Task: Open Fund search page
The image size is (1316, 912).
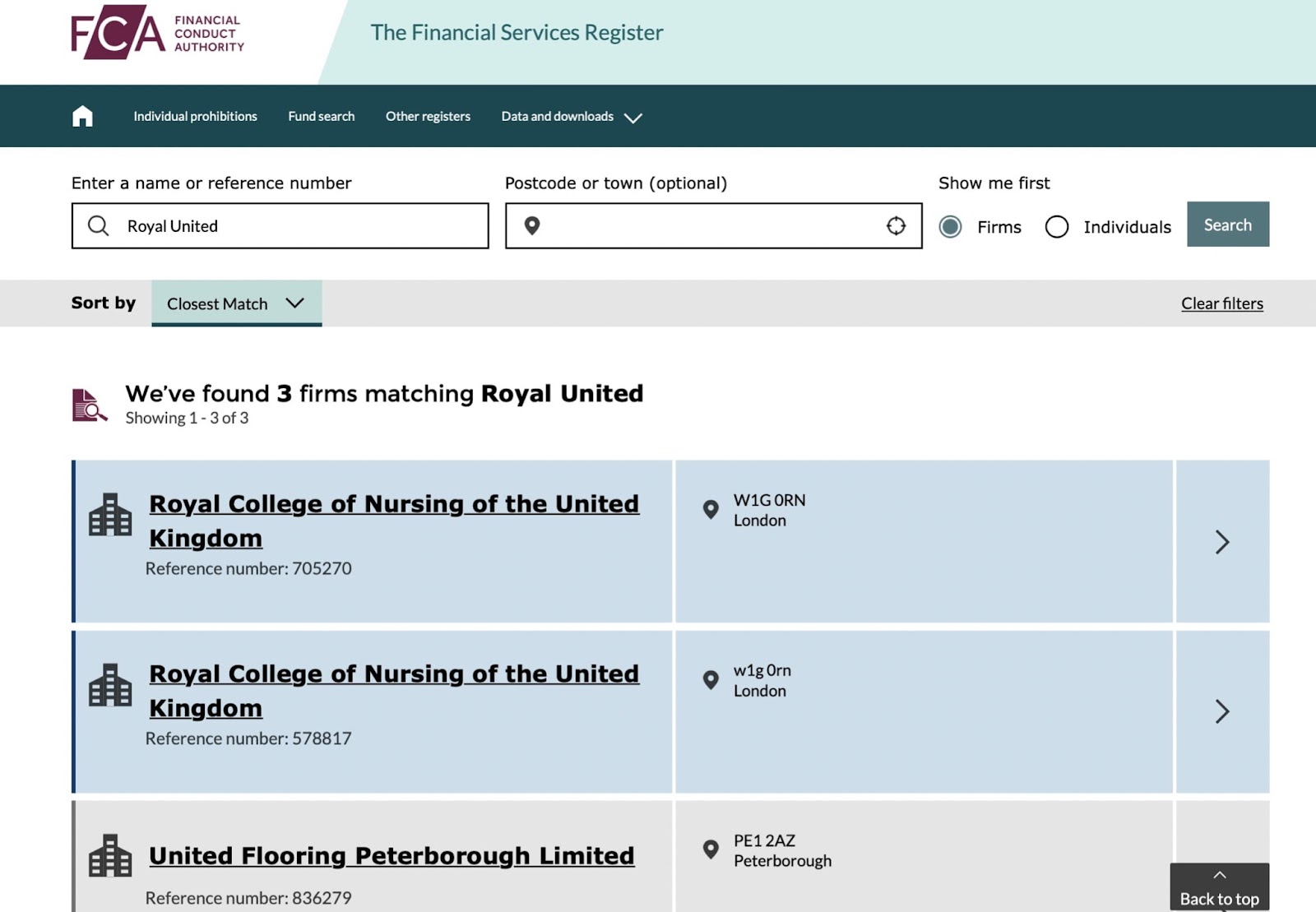Action: click(321, 117)
